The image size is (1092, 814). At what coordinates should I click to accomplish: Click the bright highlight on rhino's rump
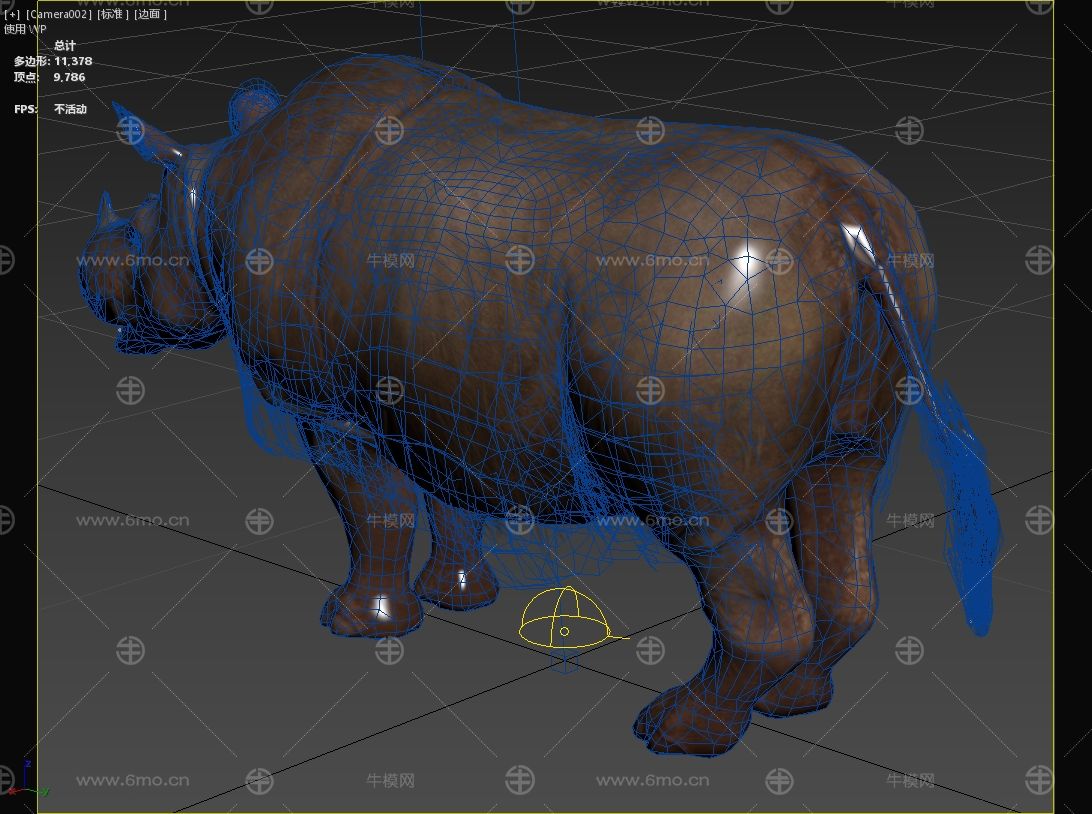coord(745,265)
